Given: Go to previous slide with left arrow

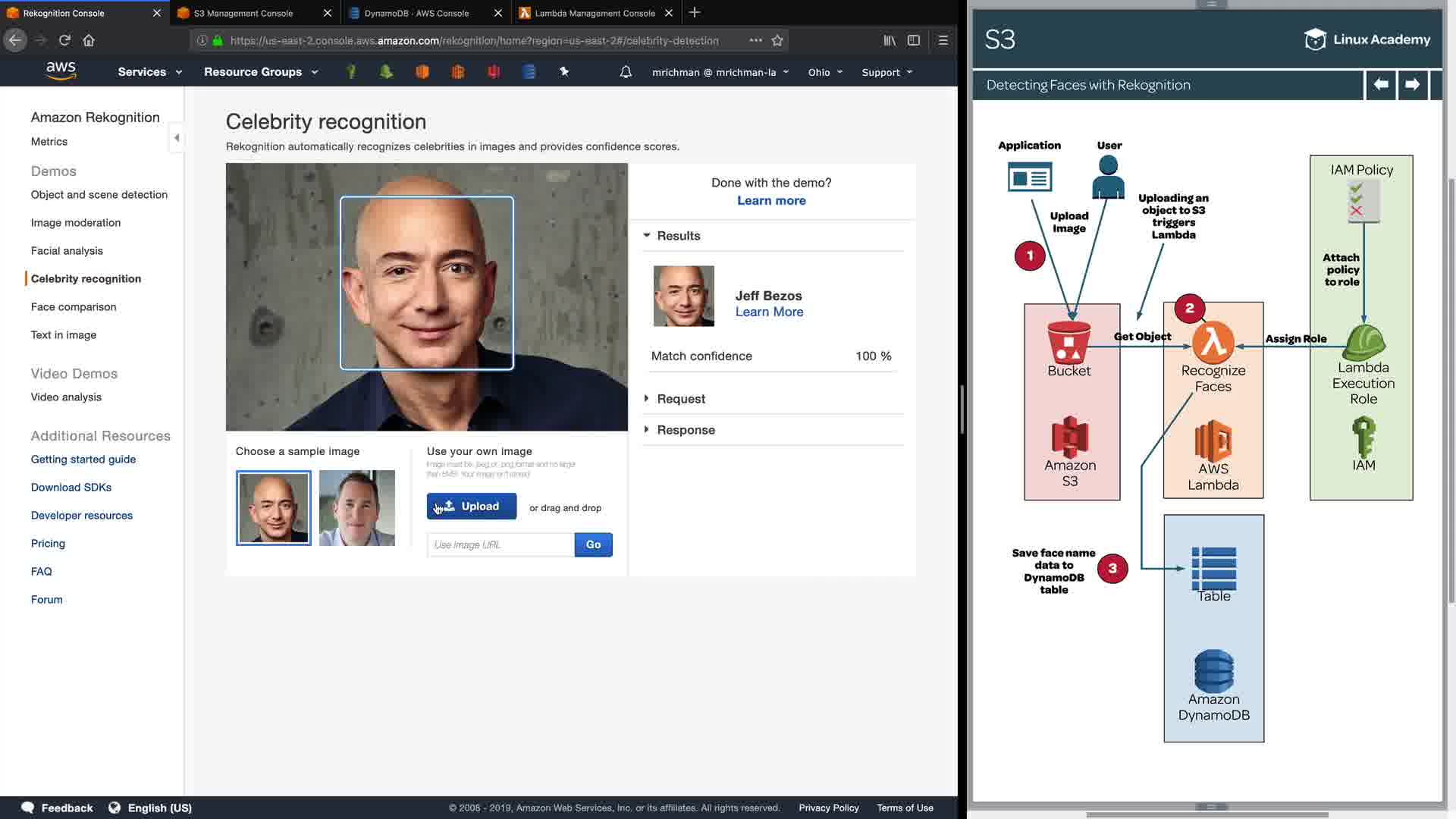Looking at the screenshot, I should coord(1381,84).
